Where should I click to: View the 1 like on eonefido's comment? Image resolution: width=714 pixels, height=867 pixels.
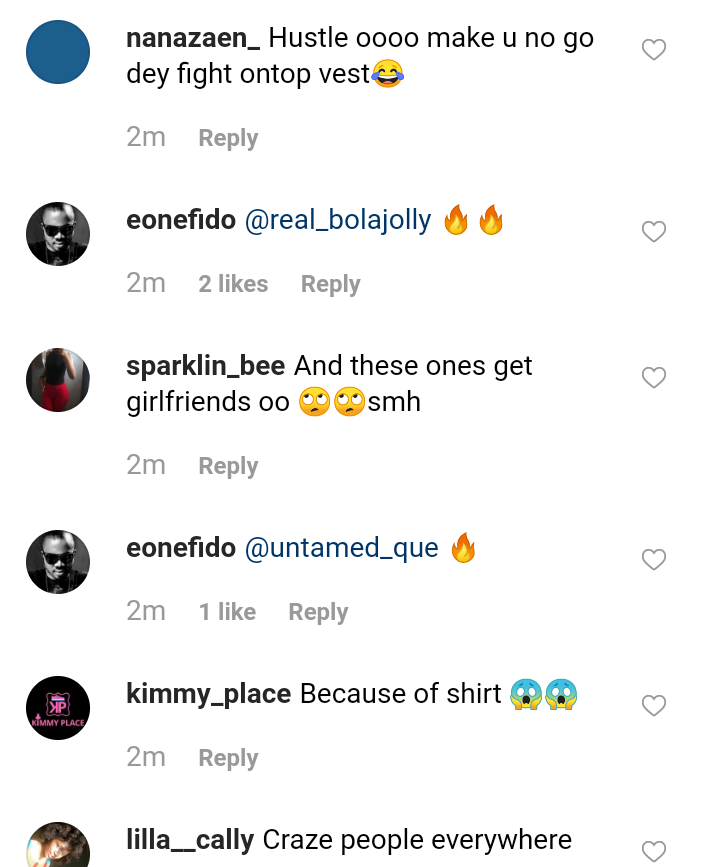[x=227, y=612]
